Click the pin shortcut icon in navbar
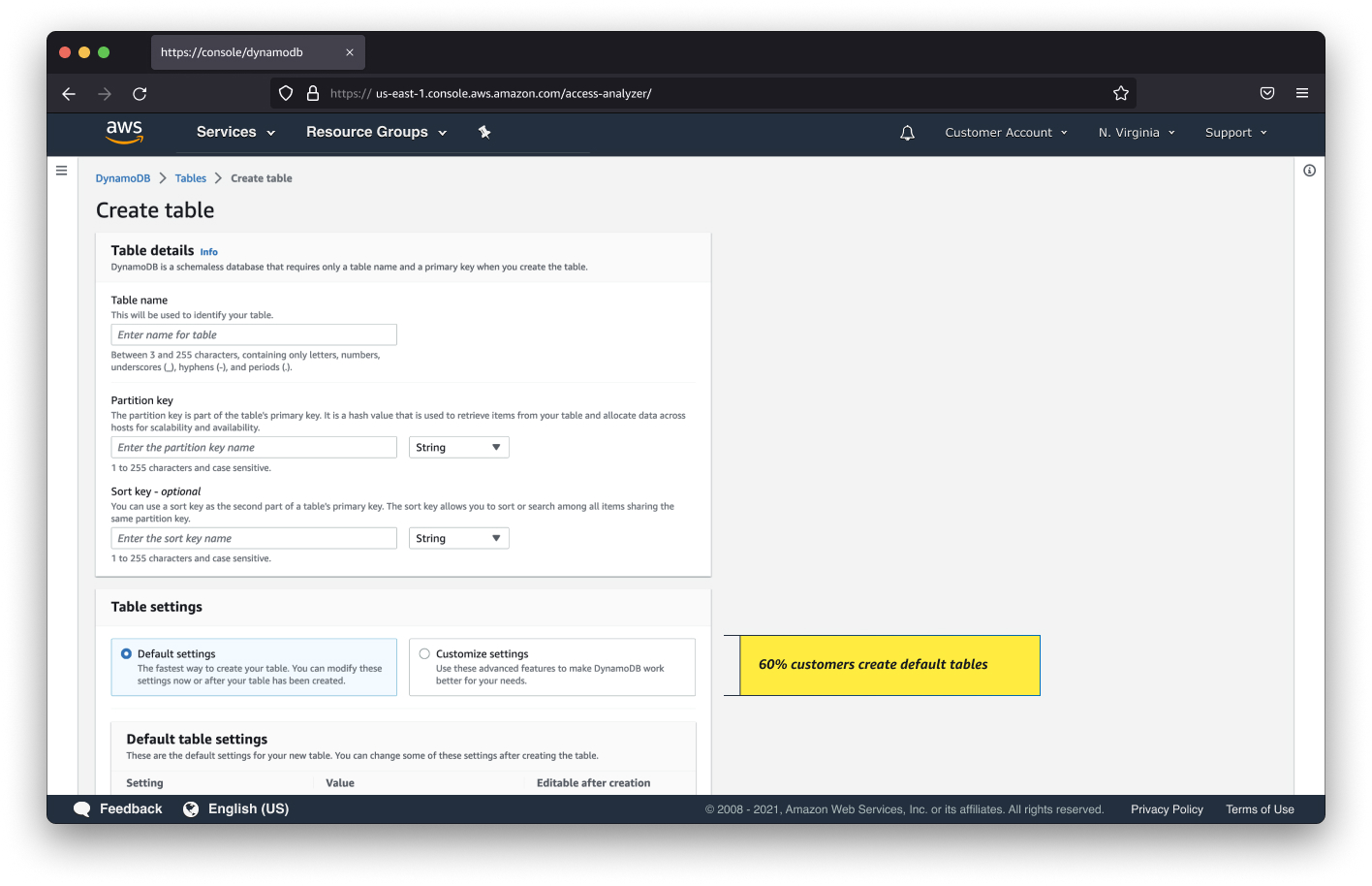This screenshot has height=886, width=1372. pyautogui.click(x=484, y=132)
